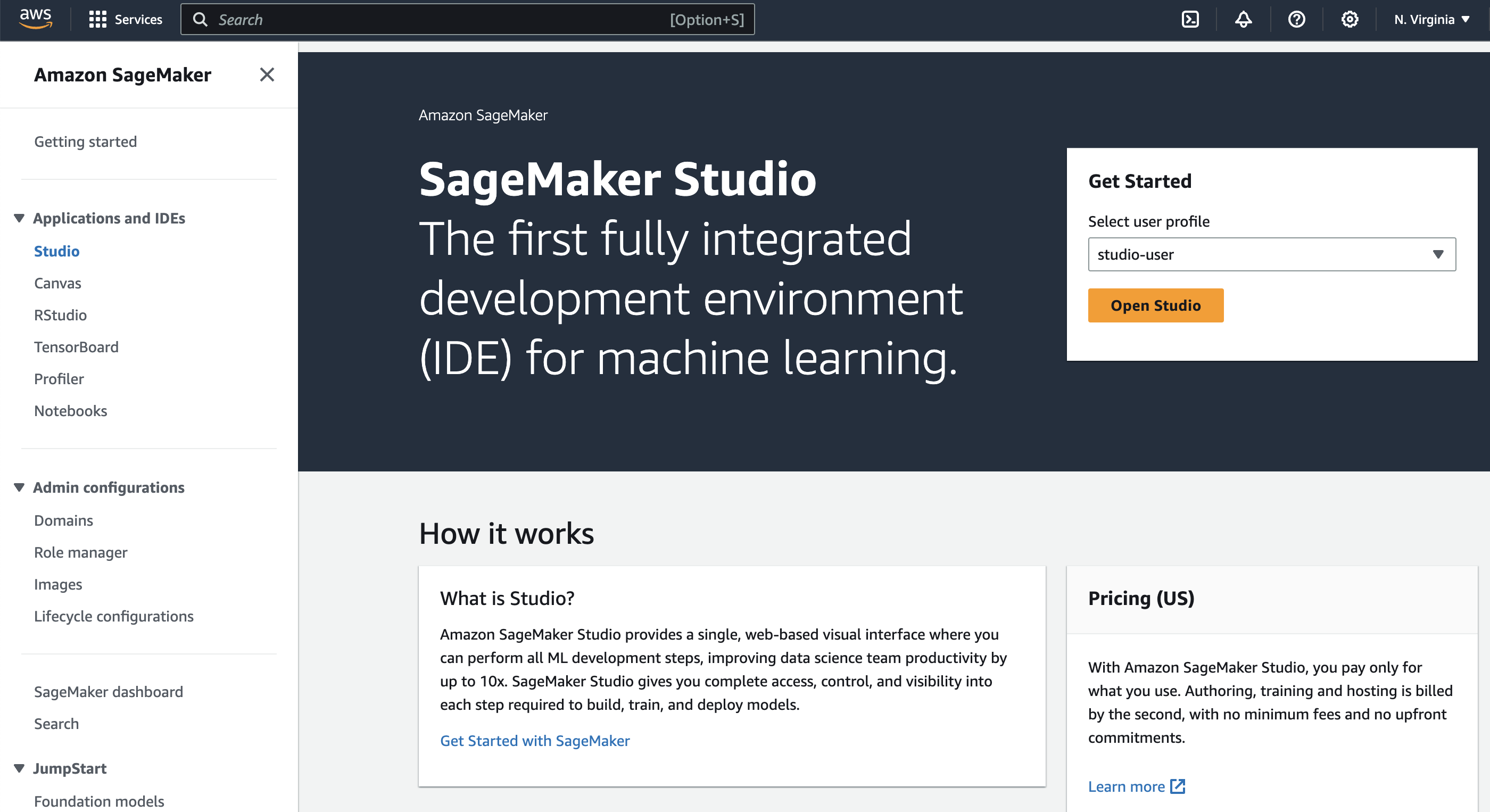Image resolution: width=1490 pixels, height=812 pixels.
Task: Launch the CloudShell terminal icon
Action: pyautogui.click(x=1190, y=19)
